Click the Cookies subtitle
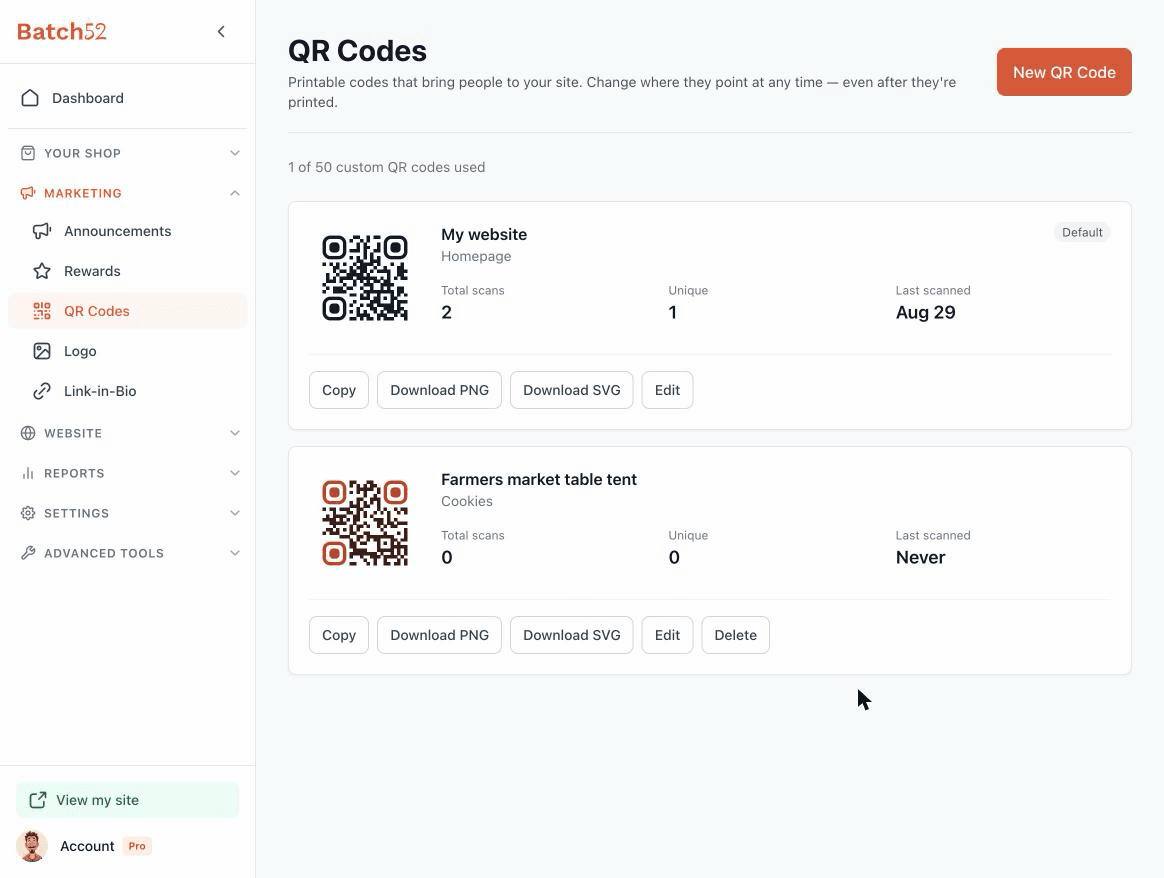1164x878 pixels. [467, 501]
